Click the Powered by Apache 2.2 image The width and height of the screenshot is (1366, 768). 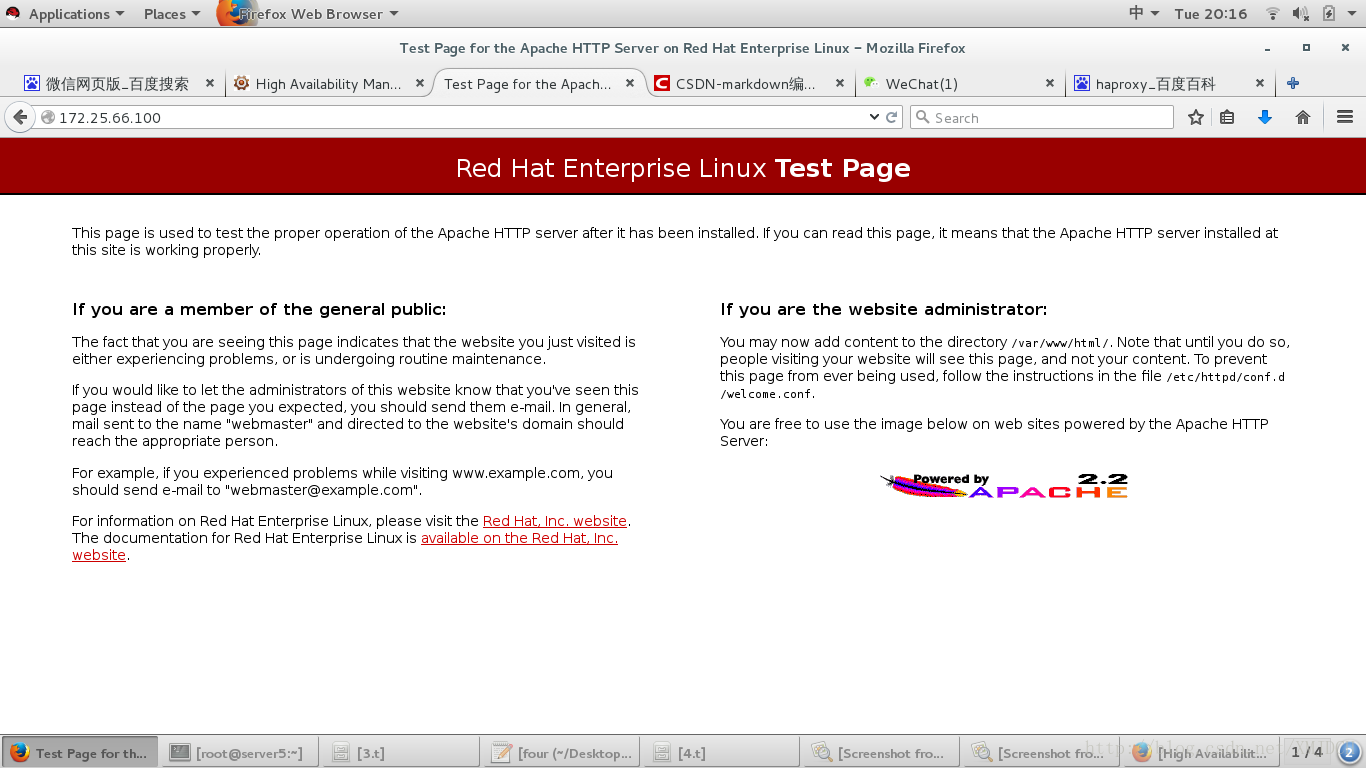coord(1004,486)
